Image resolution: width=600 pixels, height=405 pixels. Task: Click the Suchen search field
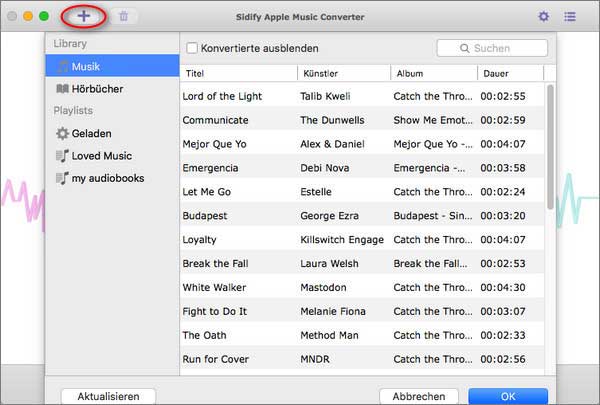(492, 48)
